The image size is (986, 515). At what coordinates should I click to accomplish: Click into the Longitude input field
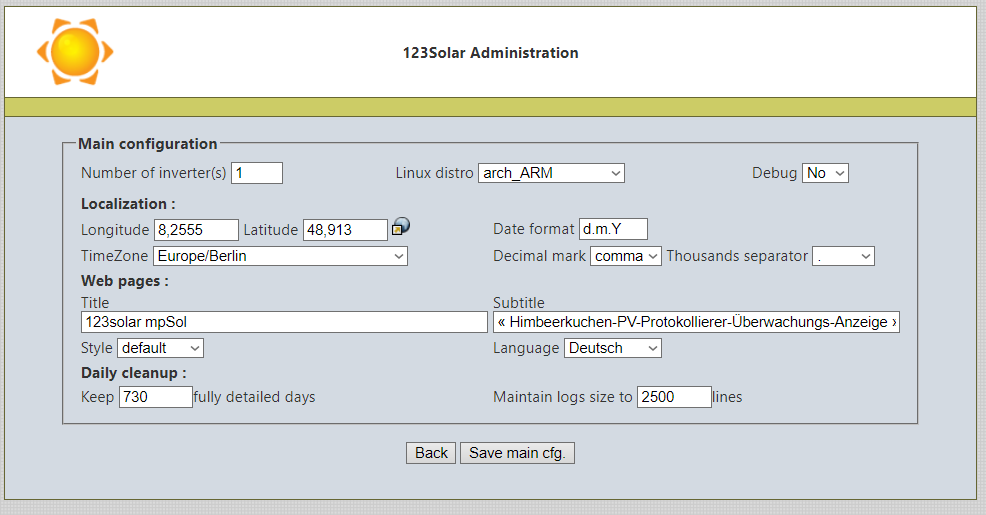pos(196,230)
